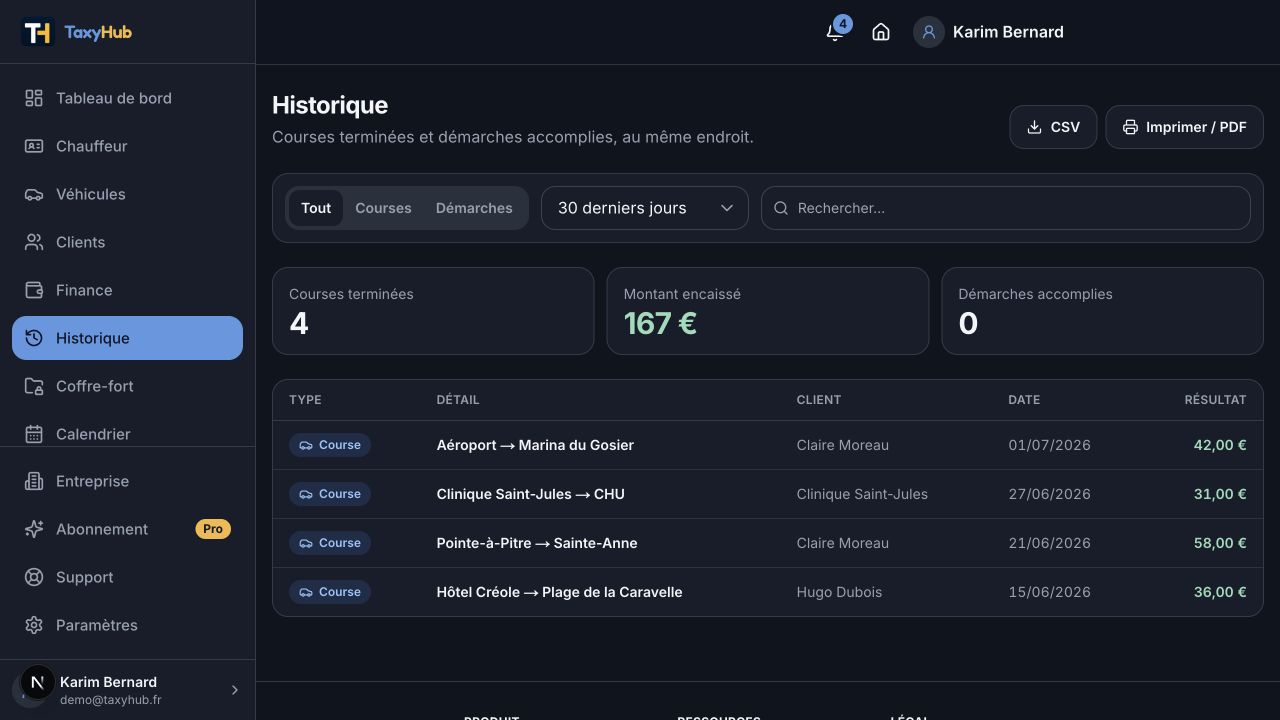Click the Entreprise building icon
The image size is (1280, 720).
click(x=34, y=481)
